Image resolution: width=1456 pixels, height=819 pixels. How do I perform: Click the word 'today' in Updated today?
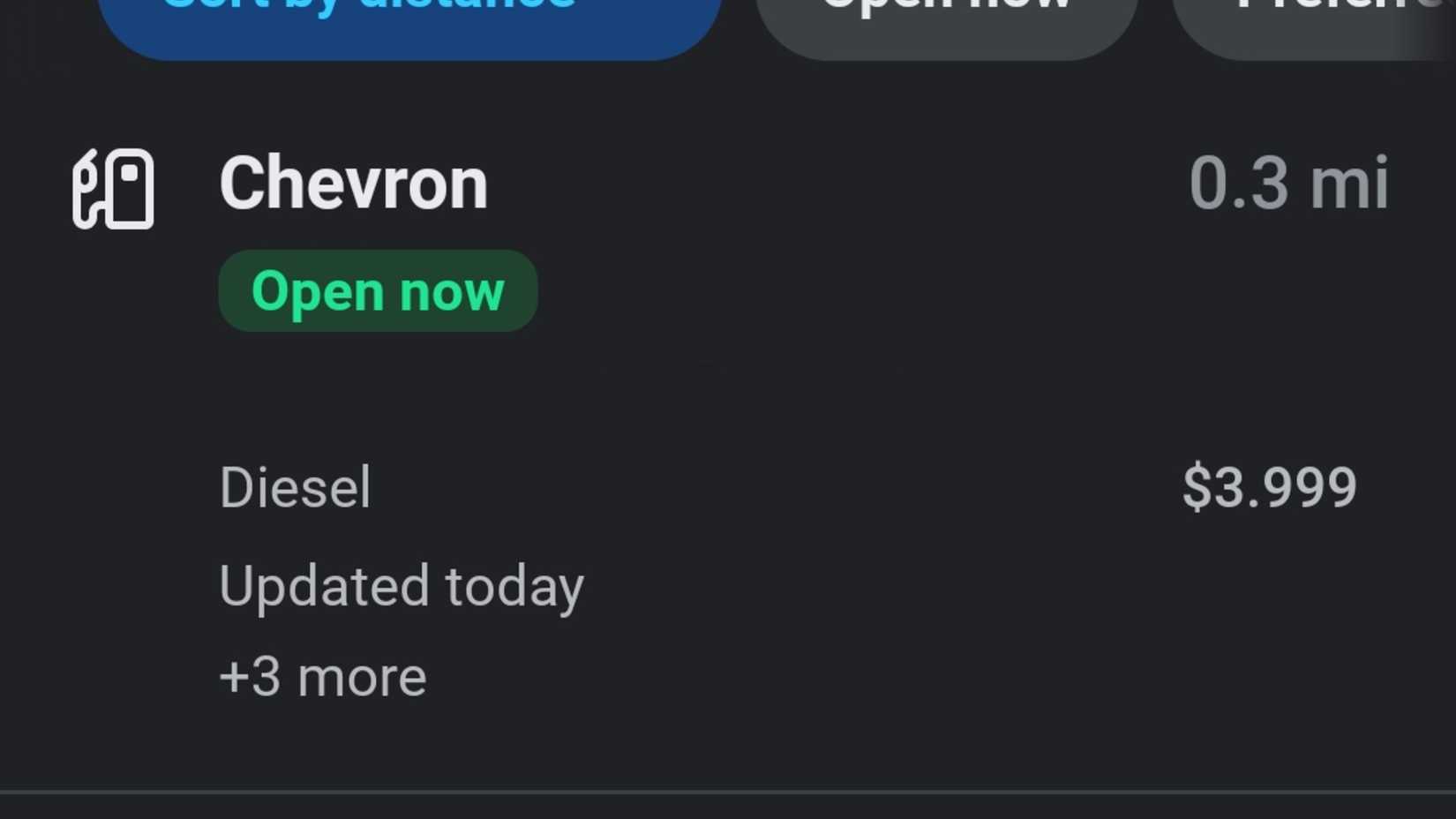(514, 588)
